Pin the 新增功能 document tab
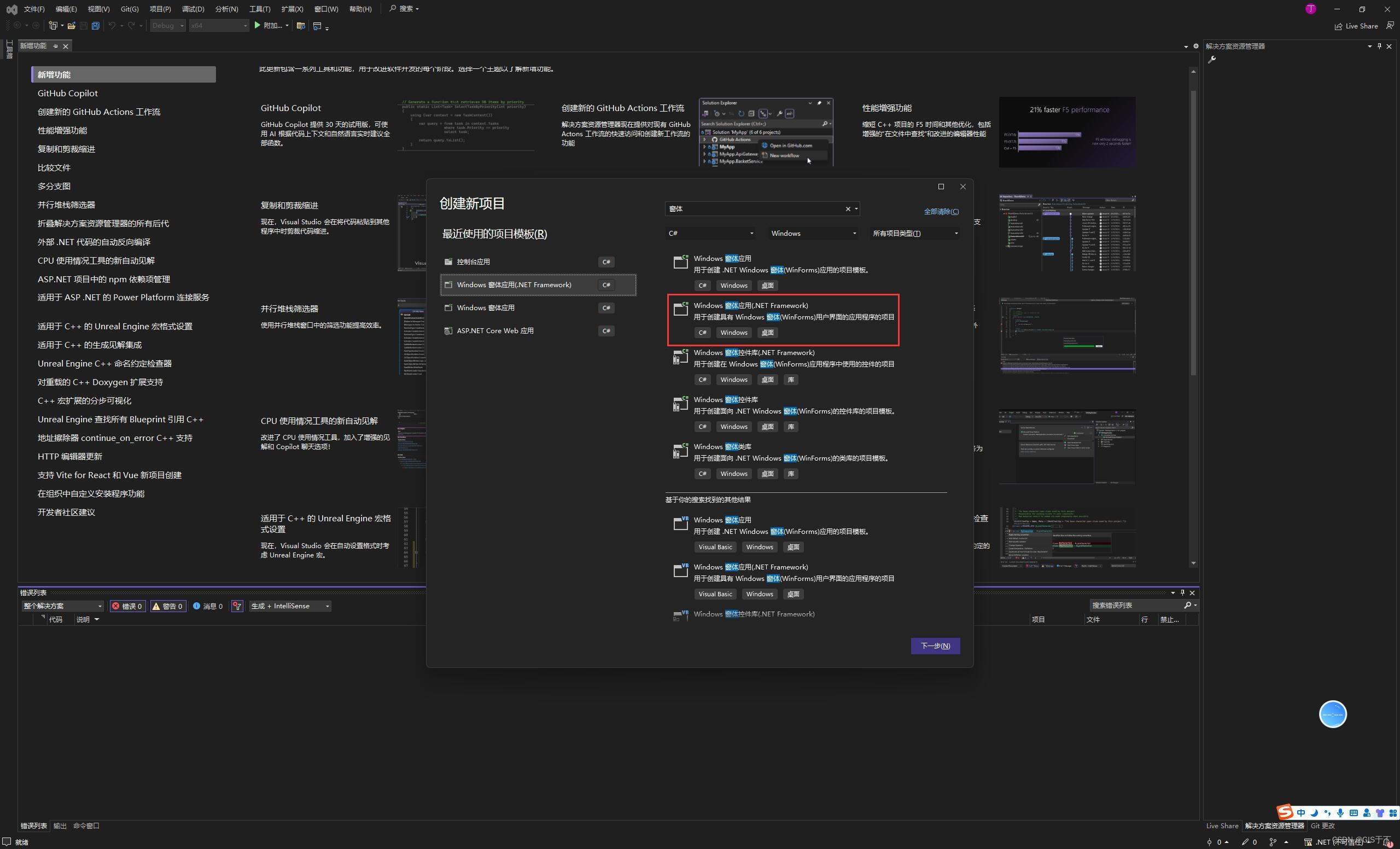 tap(55, 46)
